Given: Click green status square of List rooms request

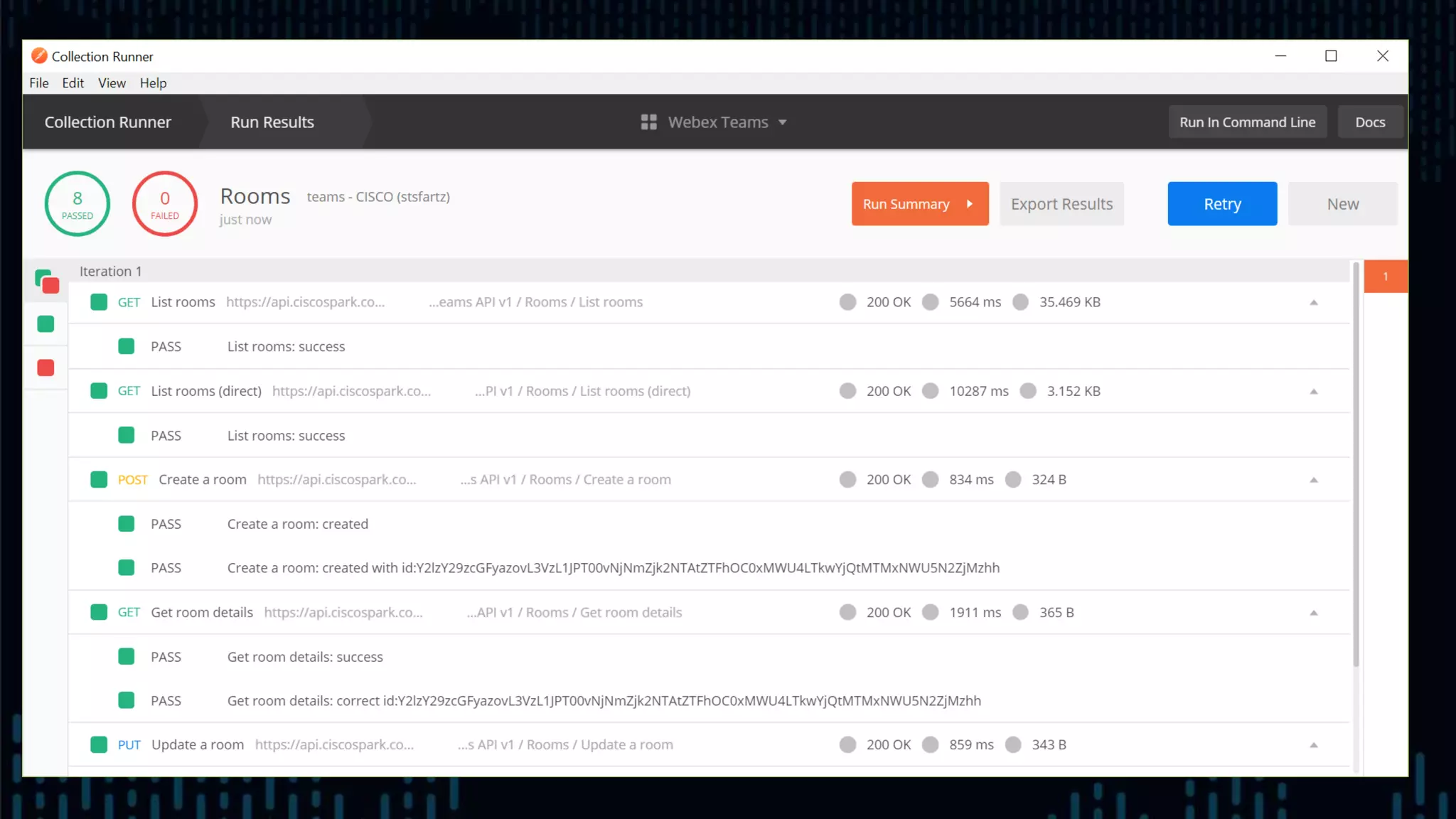Looking at the screenshot, I should pos(99,302).
